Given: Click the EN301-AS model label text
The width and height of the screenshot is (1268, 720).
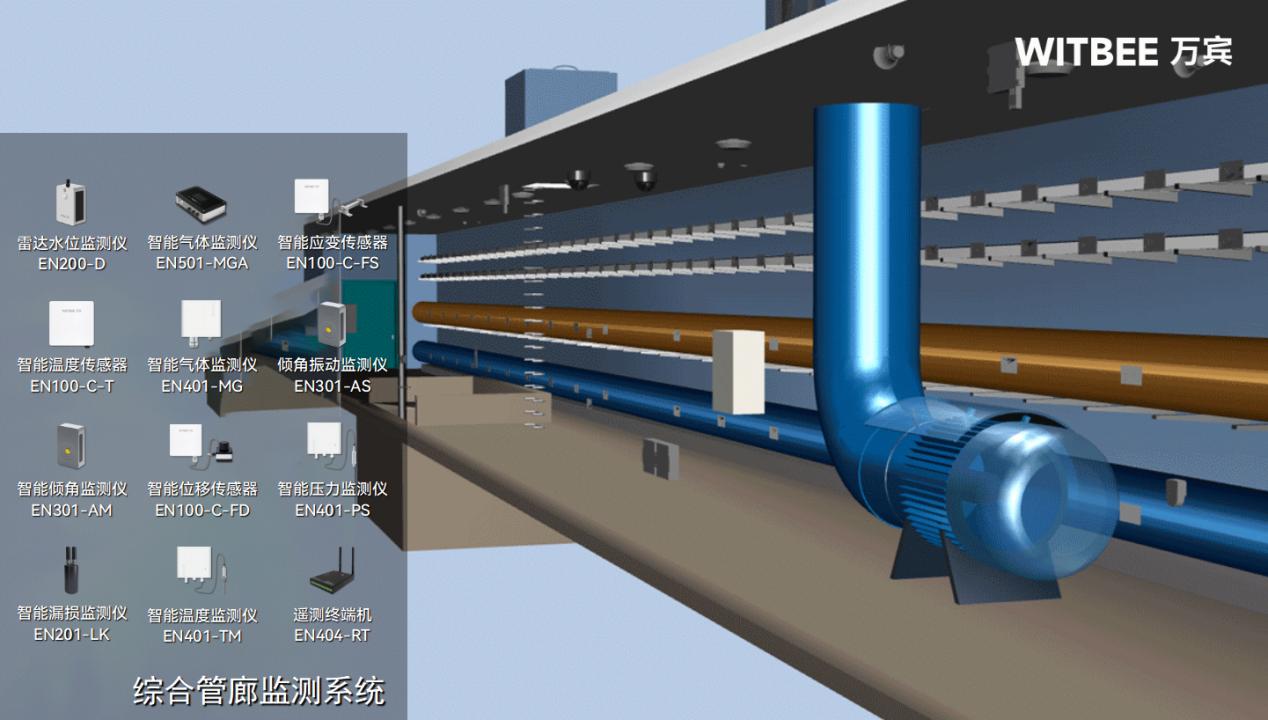Looking at the screenshot, I should pos(332,386).
